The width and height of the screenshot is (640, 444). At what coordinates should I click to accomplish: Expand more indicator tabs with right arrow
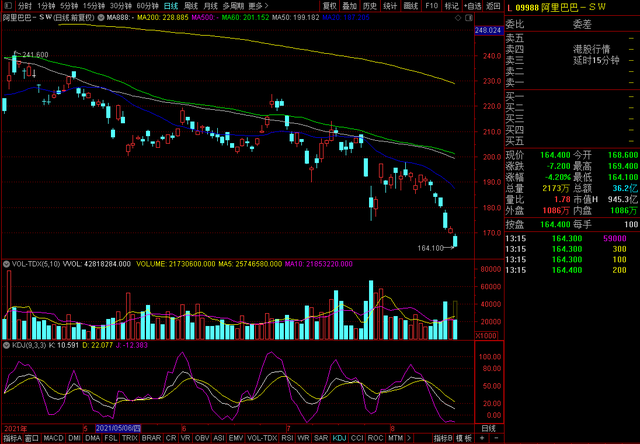click(409, 438)
